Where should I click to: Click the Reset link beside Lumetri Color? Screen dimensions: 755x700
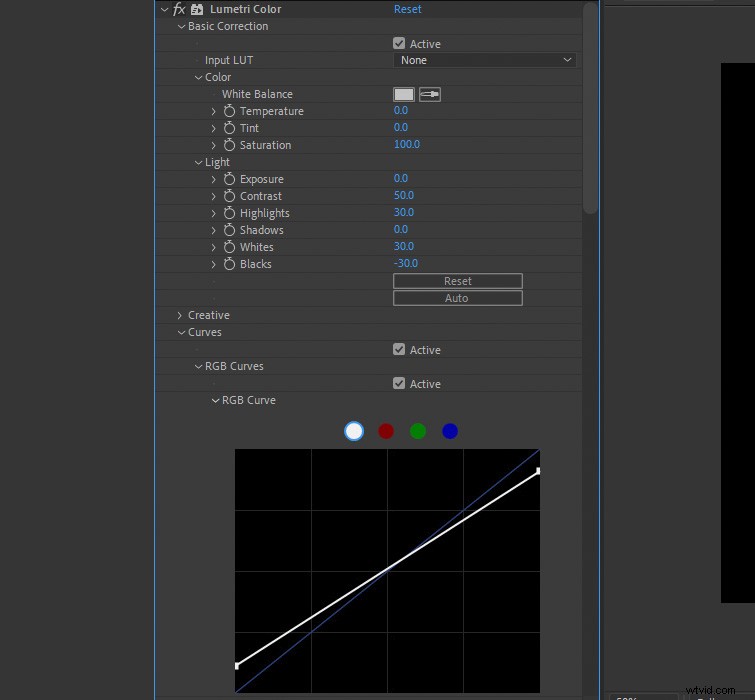(407, 9)
